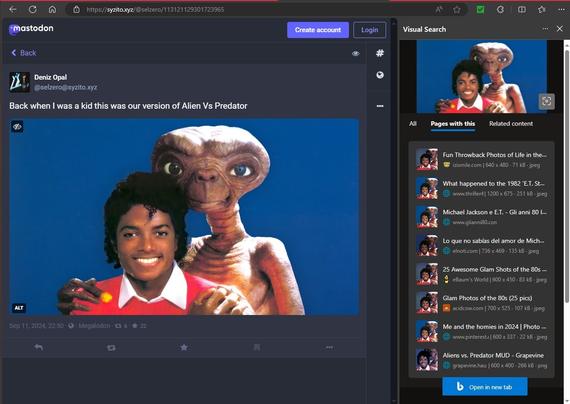Switch to the All tab
The height and width of the screenshot is (404, 570).
tap(413, 124)
